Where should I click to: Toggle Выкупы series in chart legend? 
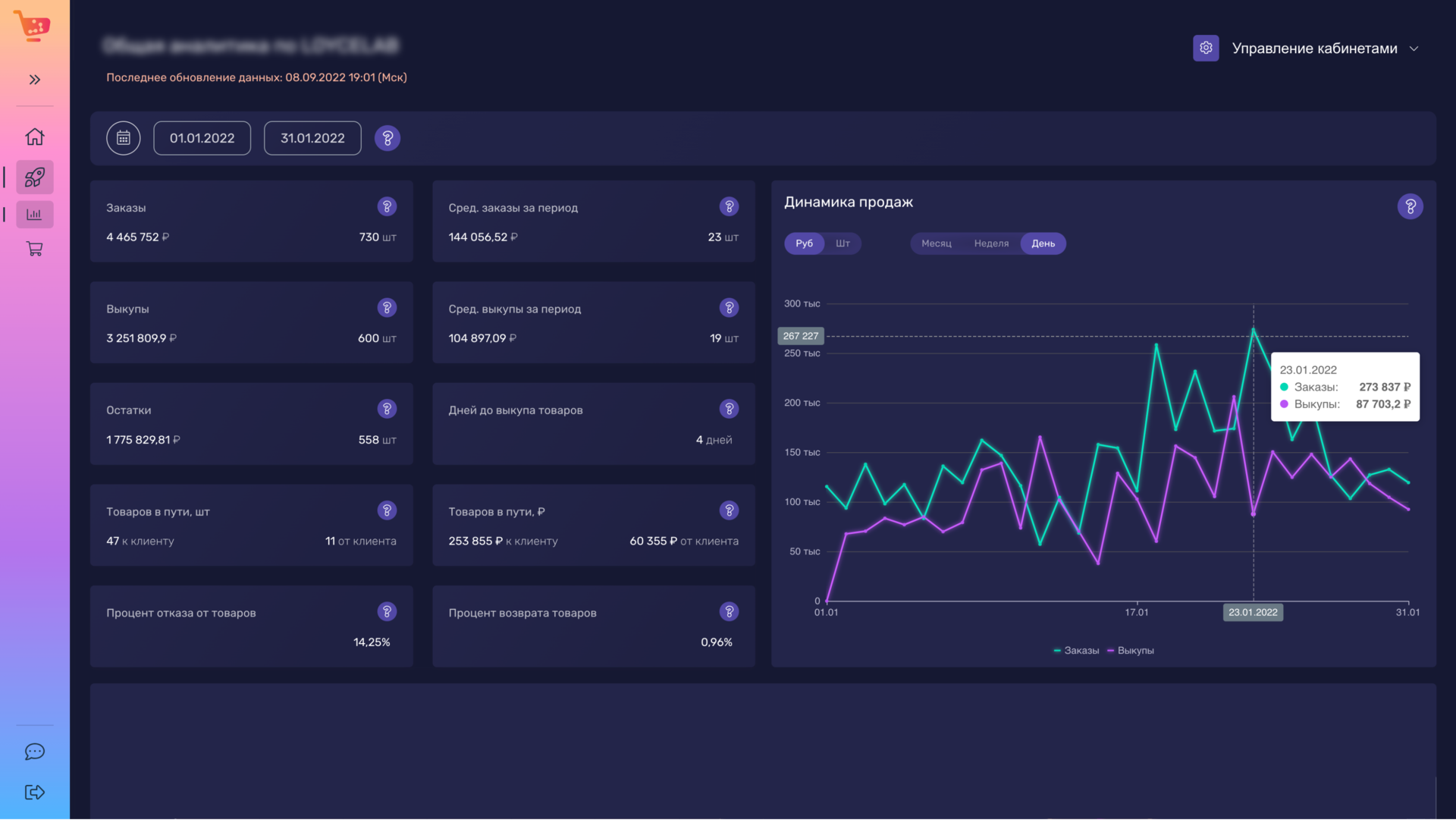[1130, 651]
